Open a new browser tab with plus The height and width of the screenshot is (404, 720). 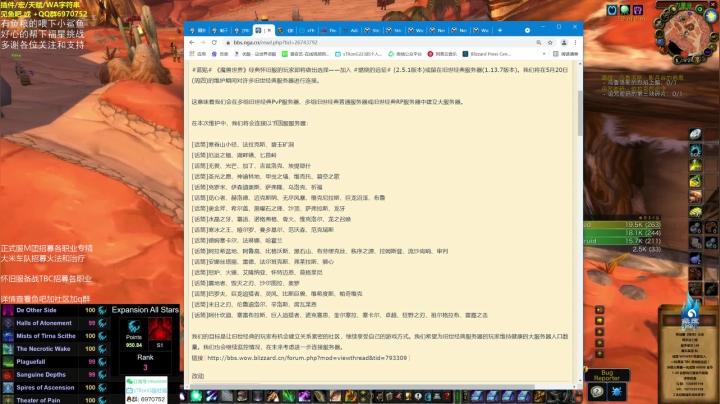tap(500, 30)
